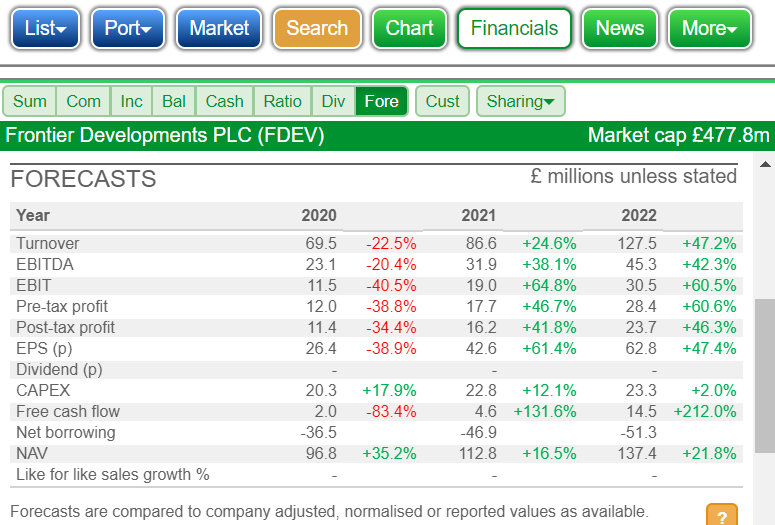The height and width of the screenshot is (525, 775).
Task: Click the Dividend (p) row label
Action: [x=59, y=370]
